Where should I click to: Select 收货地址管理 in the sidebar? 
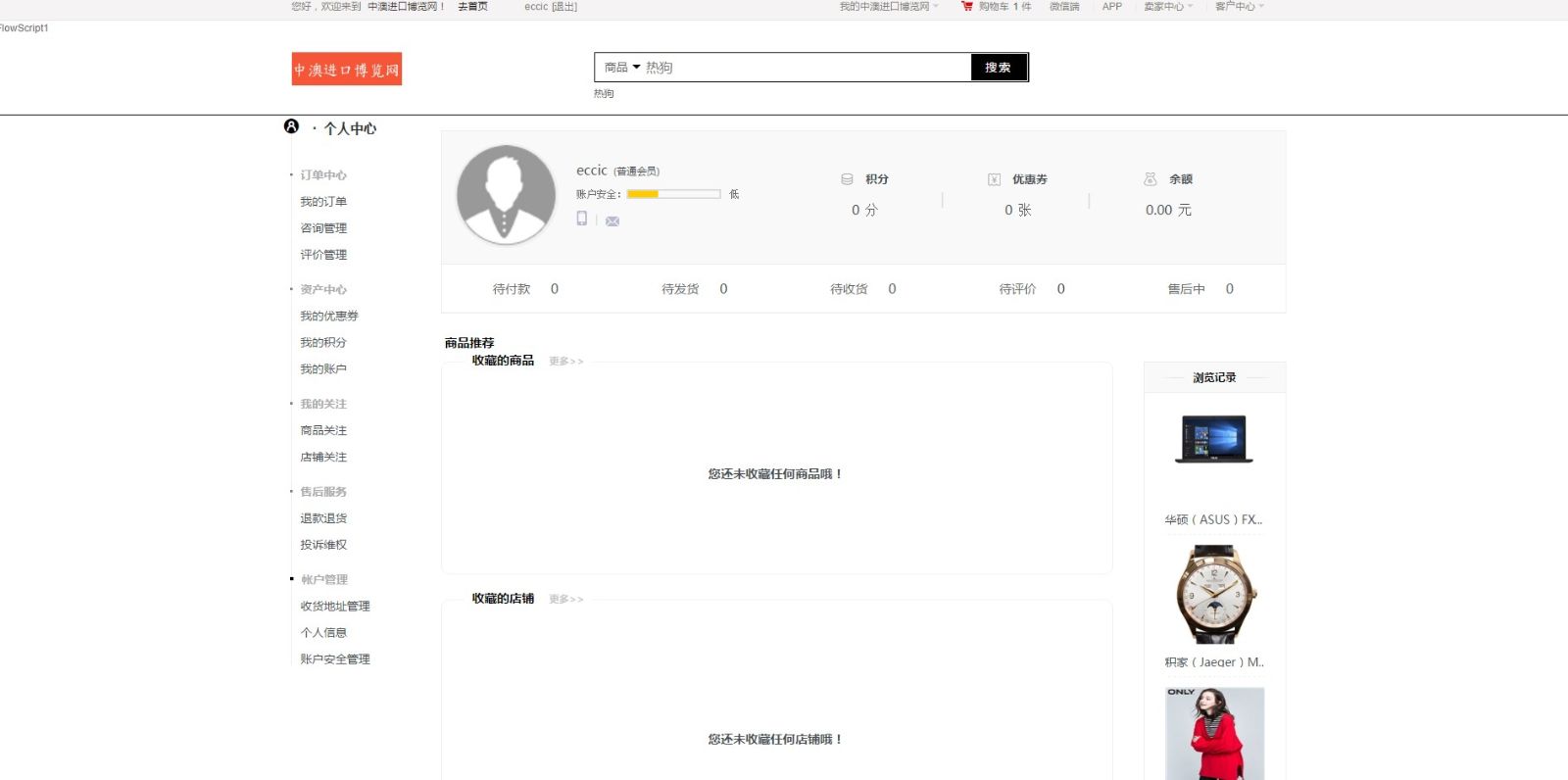tap(335, 607)
